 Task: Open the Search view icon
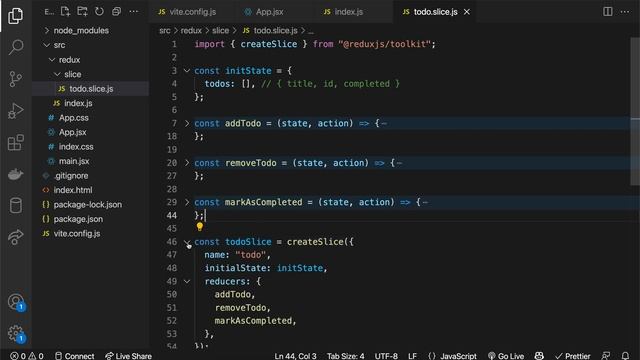(16, 47)
